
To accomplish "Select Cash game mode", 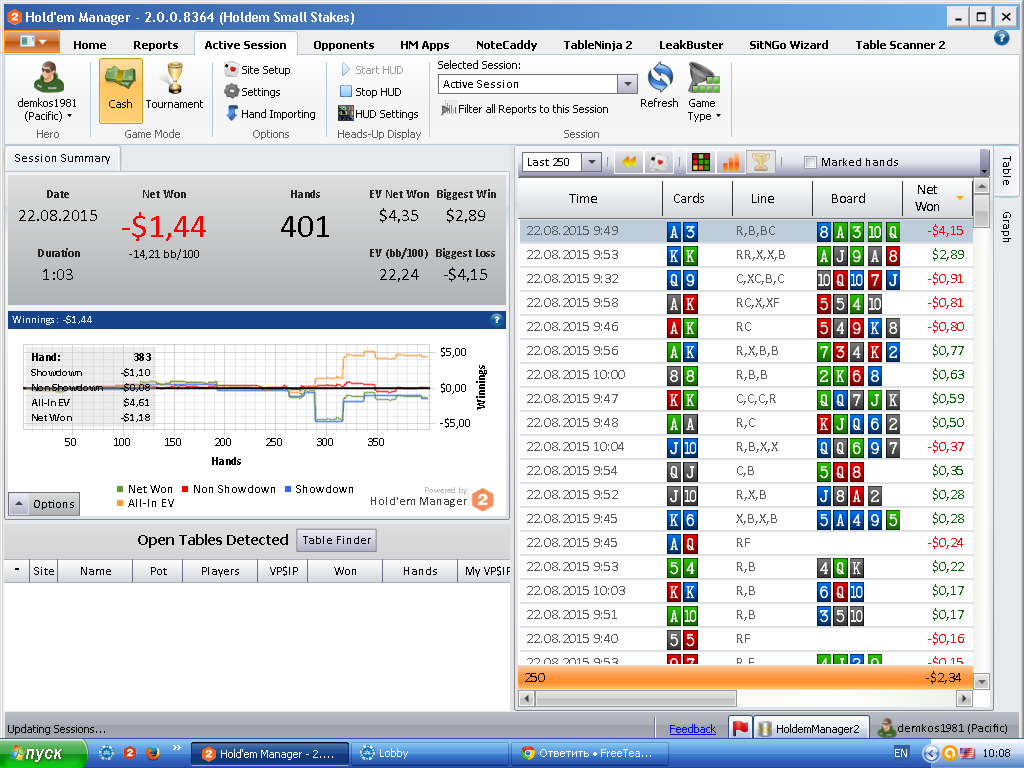I will pos(121,91).
